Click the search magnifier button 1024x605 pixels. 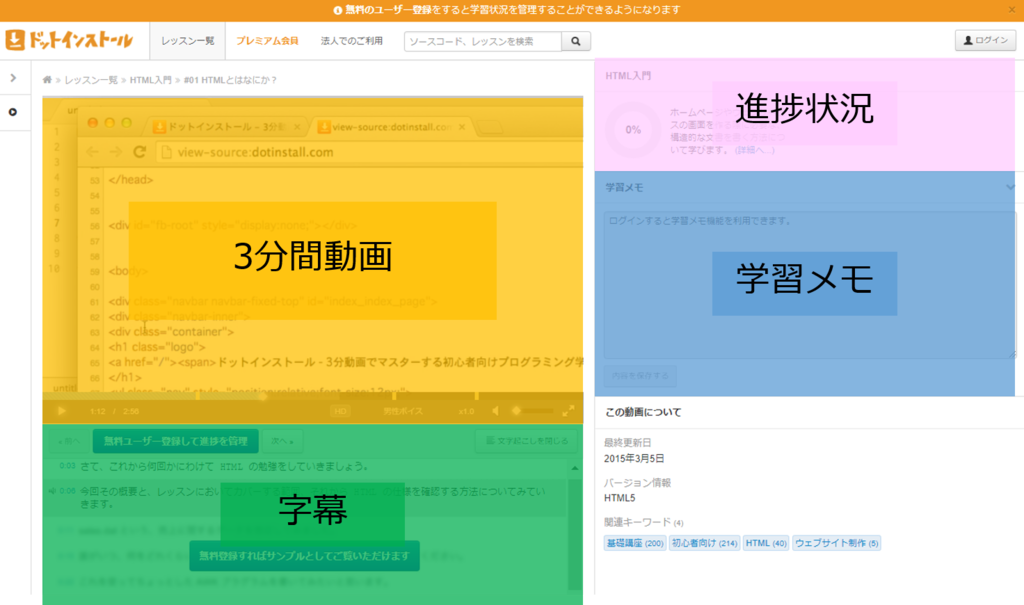(576, 41)
